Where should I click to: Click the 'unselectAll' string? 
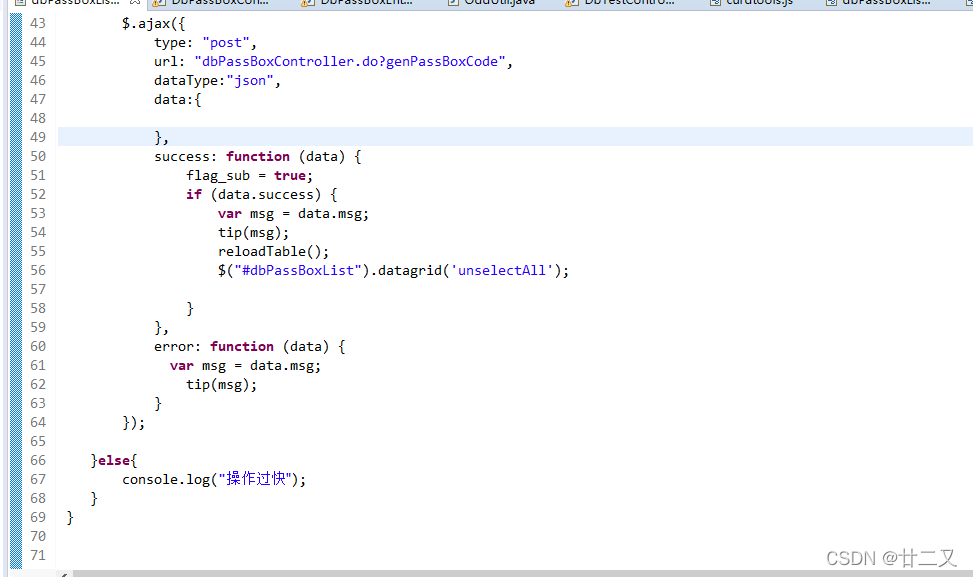point(501,271)
